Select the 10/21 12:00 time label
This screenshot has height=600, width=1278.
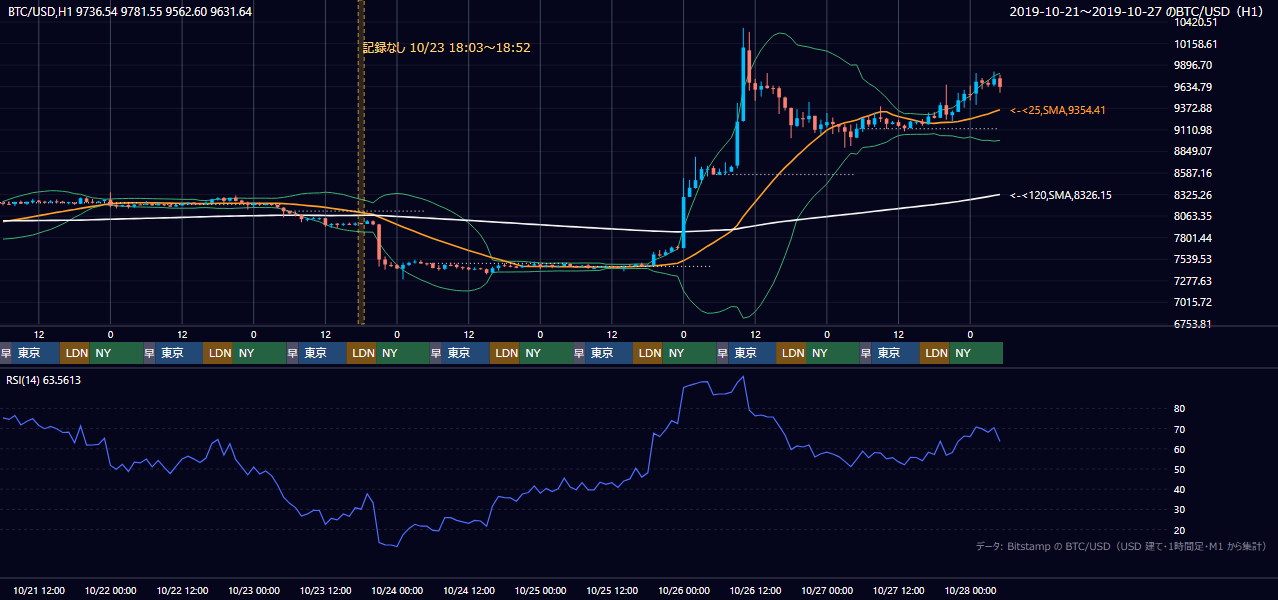[39, 591]
